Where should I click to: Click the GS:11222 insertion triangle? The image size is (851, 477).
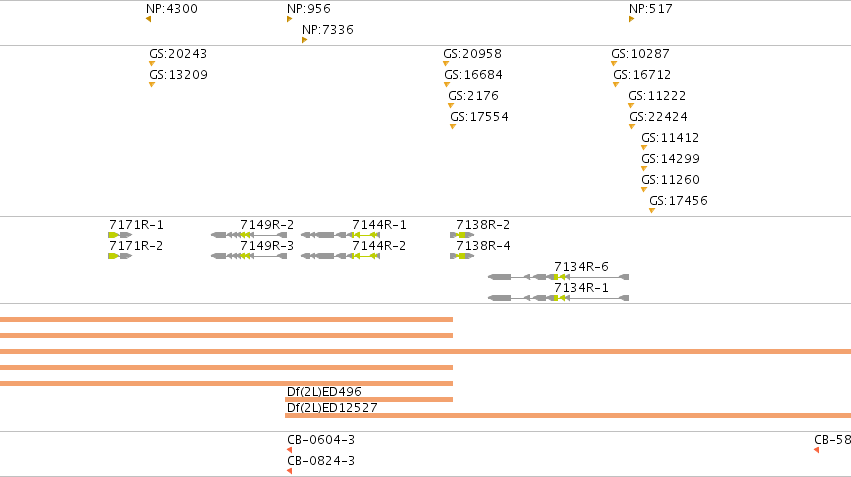click(631, 106)
